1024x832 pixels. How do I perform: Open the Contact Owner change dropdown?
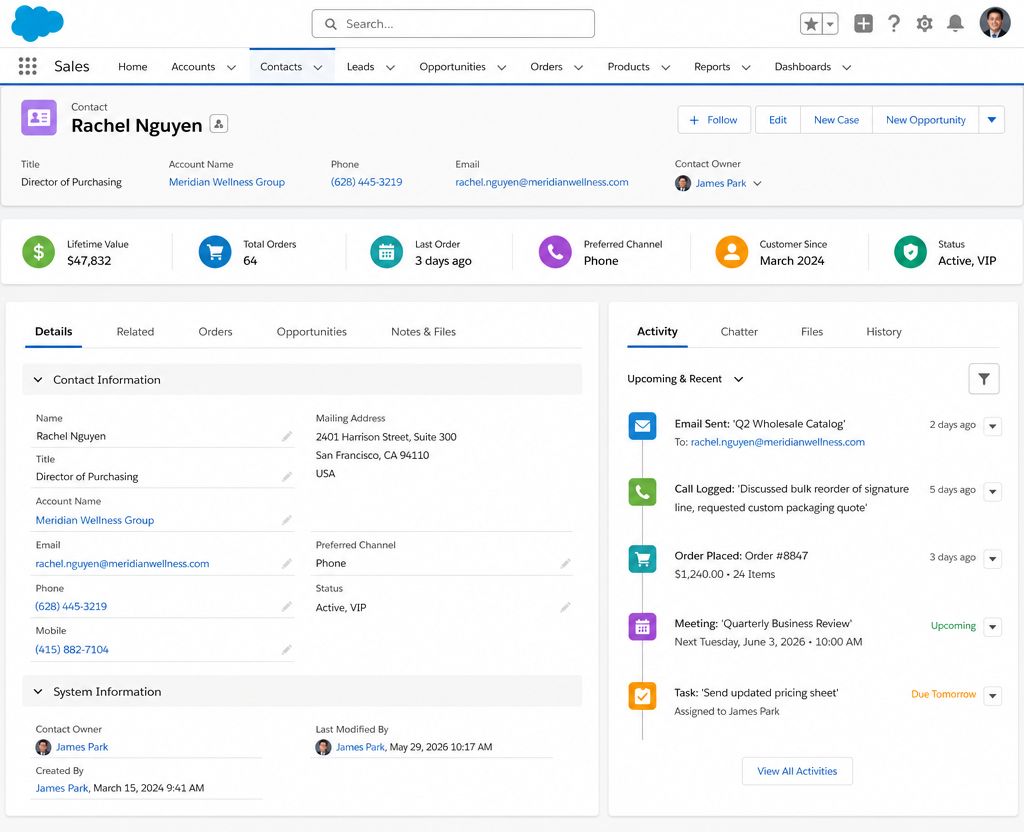[758, 184]
